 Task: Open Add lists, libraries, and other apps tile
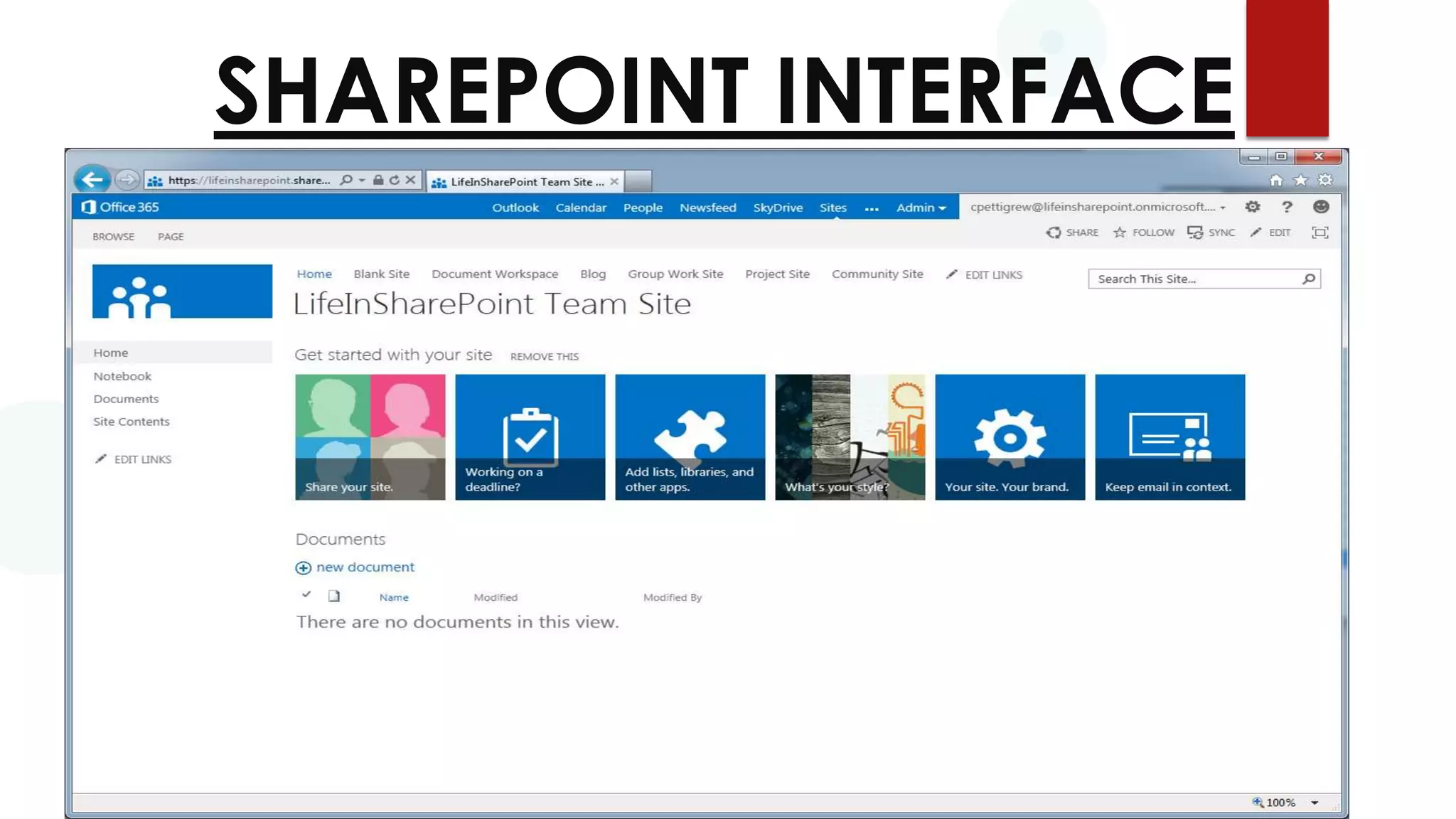click(690, 437)
